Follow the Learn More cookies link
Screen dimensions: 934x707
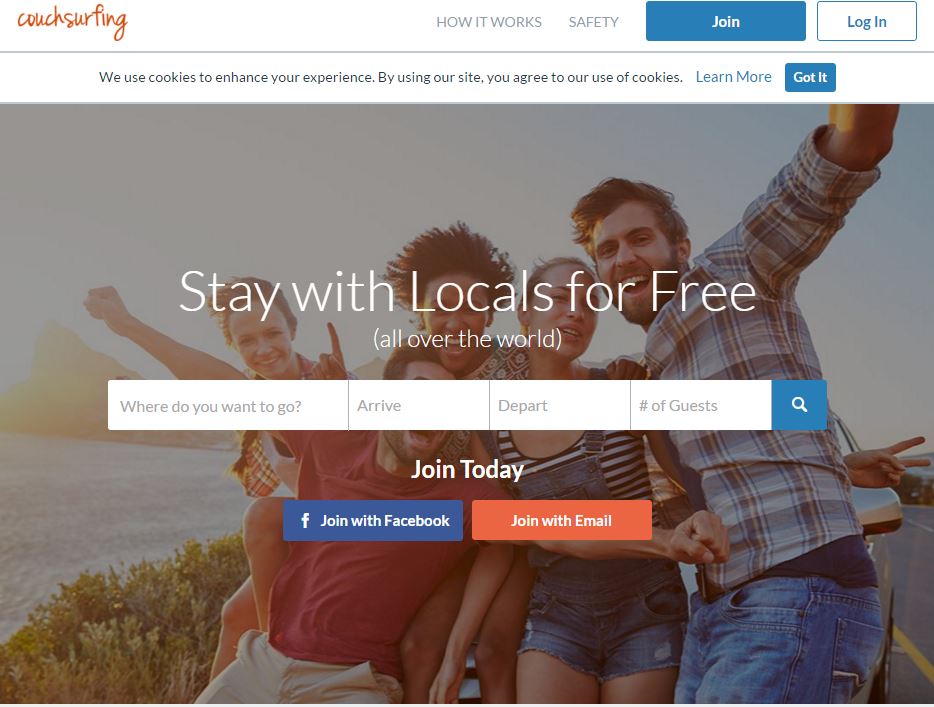pos(733,77)
